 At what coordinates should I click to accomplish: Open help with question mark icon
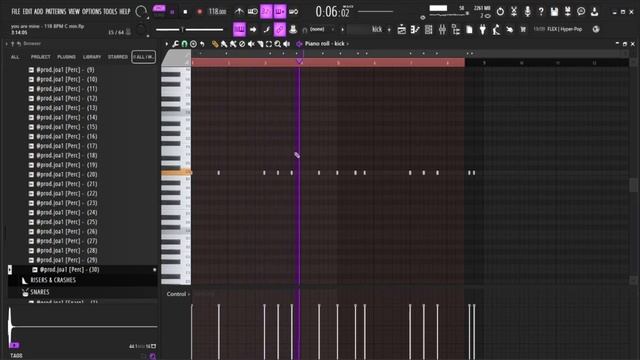click(x=541, y=11)
